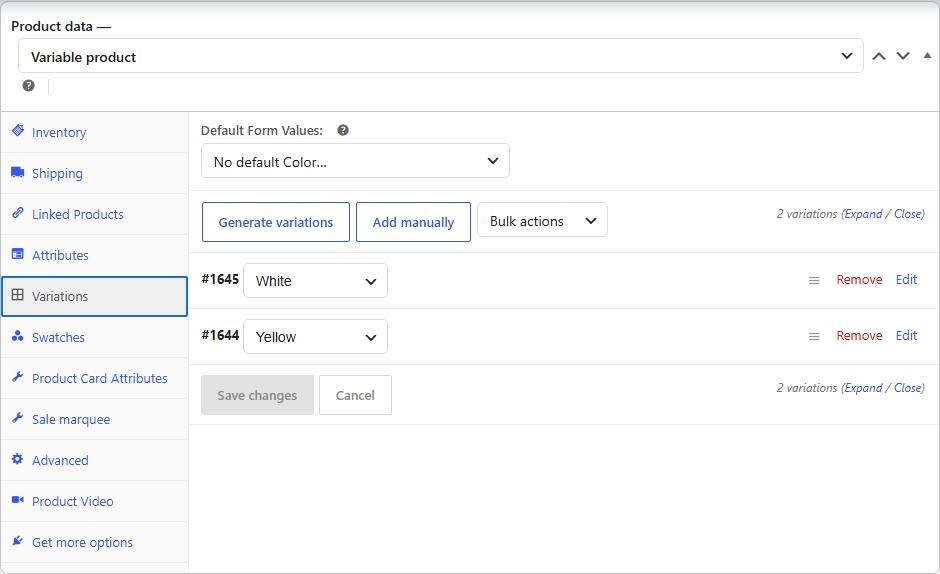
Task: Click help icon beside Default Form Values
Action: [343, 130]
